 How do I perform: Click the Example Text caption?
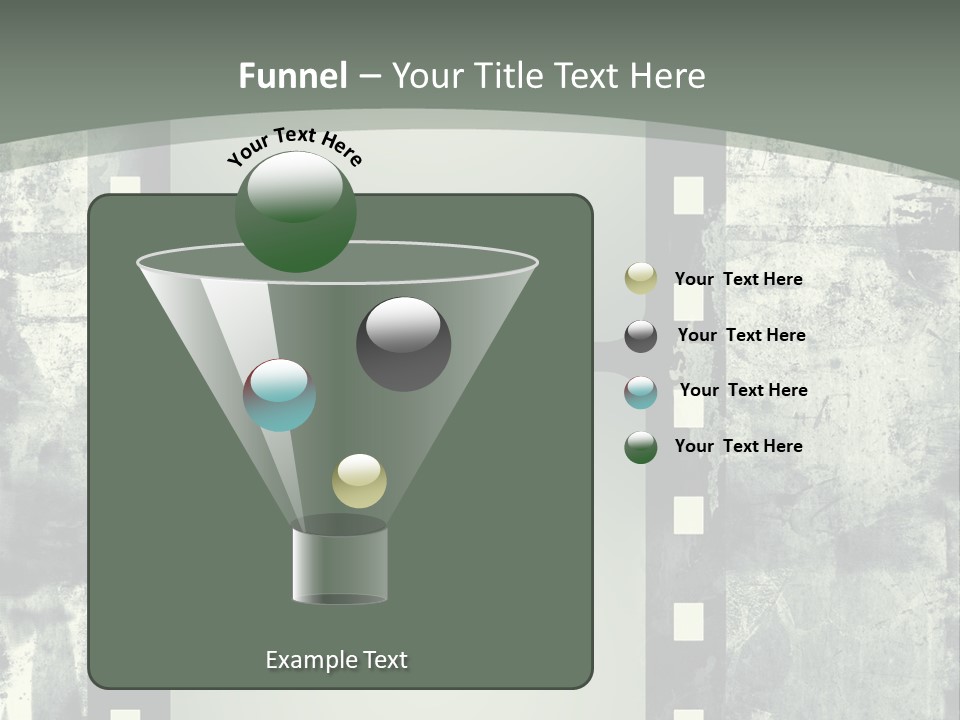336,660
